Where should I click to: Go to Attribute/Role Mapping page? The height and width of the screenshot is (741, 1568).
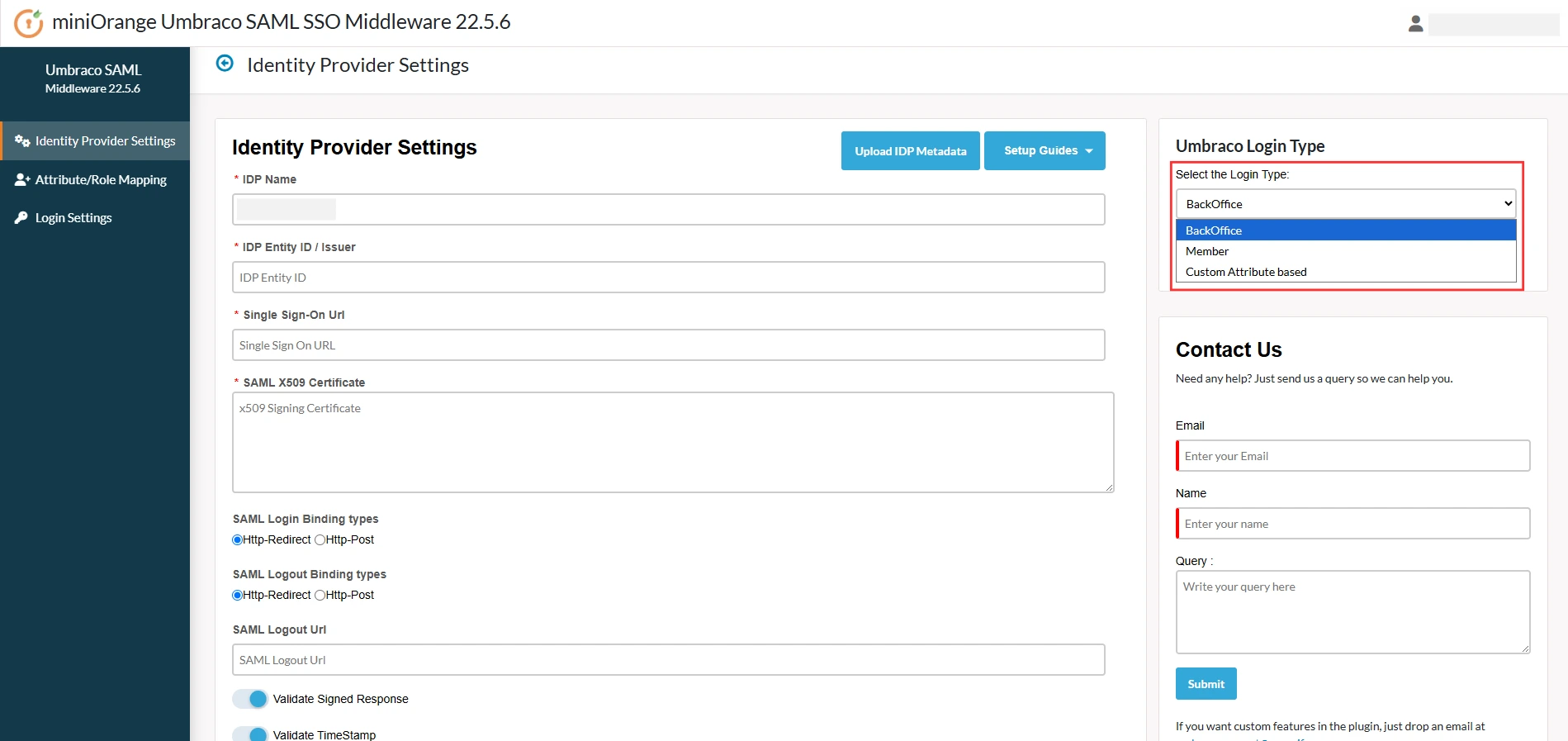coord(95,180)
